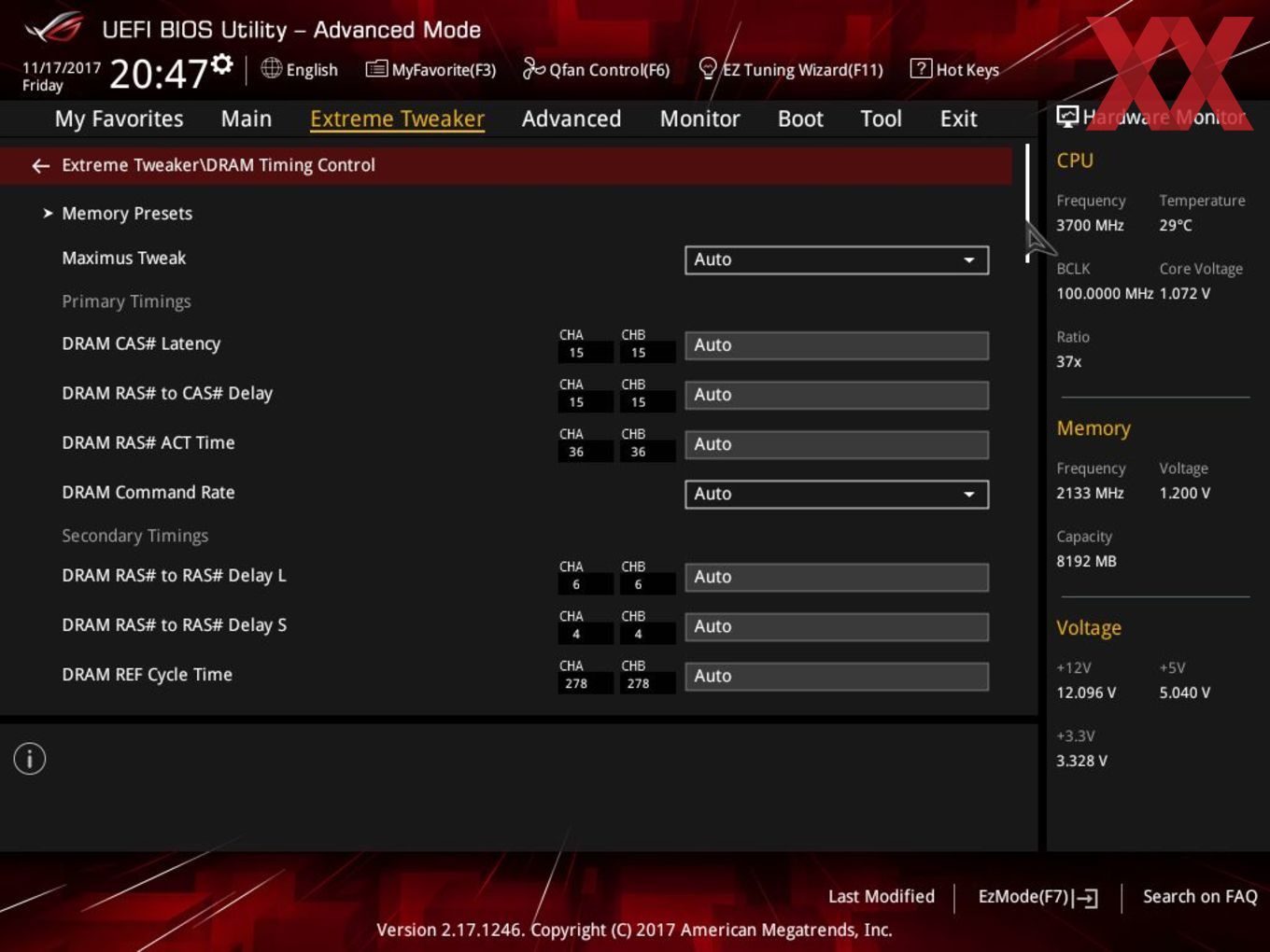Image resolution: width=1270 pixels, height=952 pixels.
Task: Click the language globe icon
Action: (271, 68)
